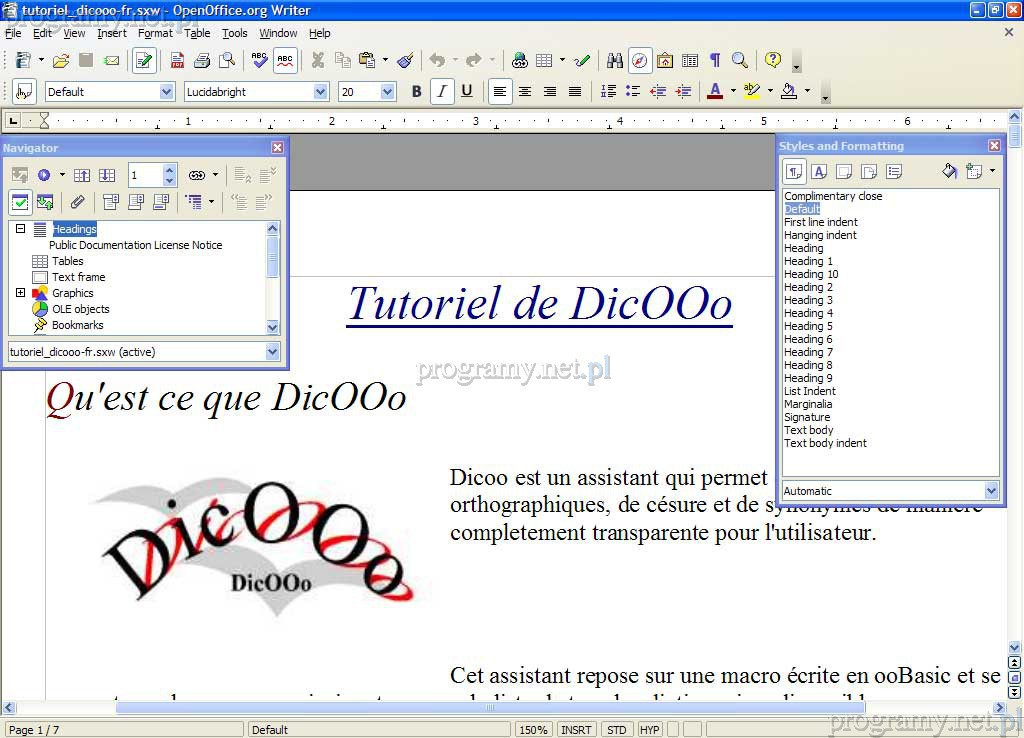This screenshot has height=738, width=1024.
Task: Click the Spellcheck ABC checkmark icon
Action: coord(260,61)
